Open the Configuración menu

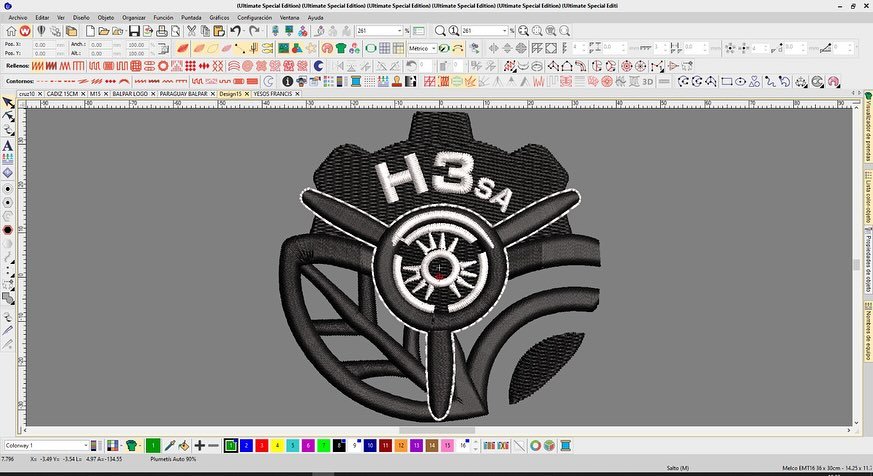pyautogui.click(x=254, y=18)
